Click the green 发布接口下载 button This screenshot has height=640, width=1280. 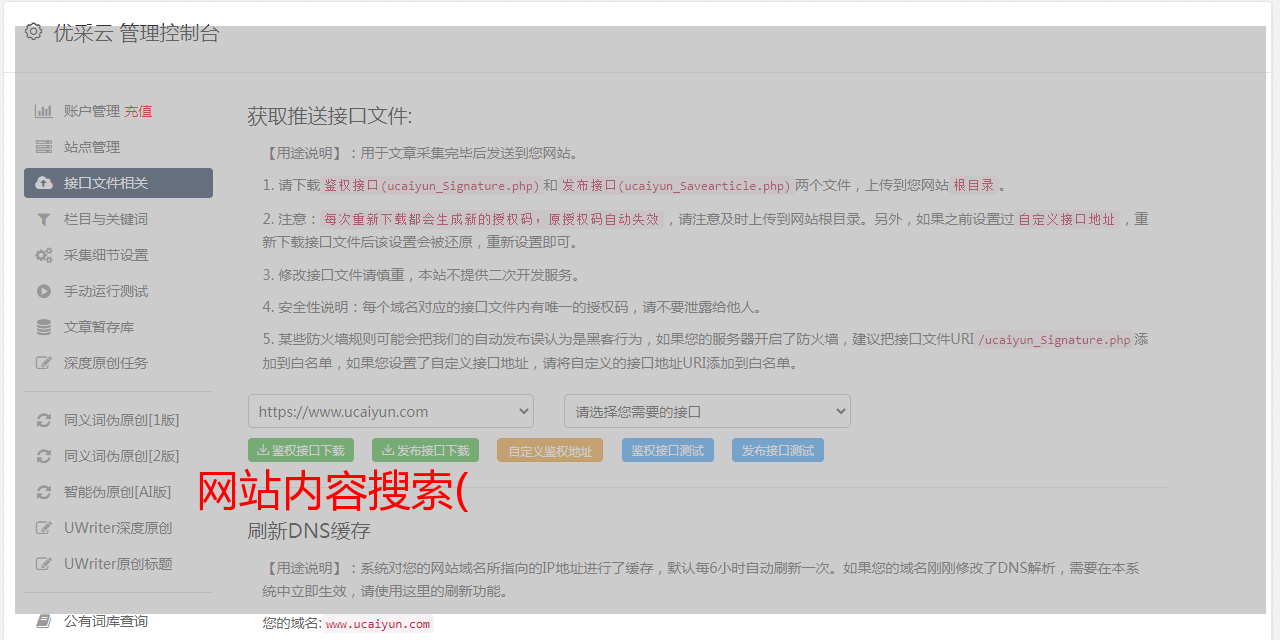tap(425, 450)
